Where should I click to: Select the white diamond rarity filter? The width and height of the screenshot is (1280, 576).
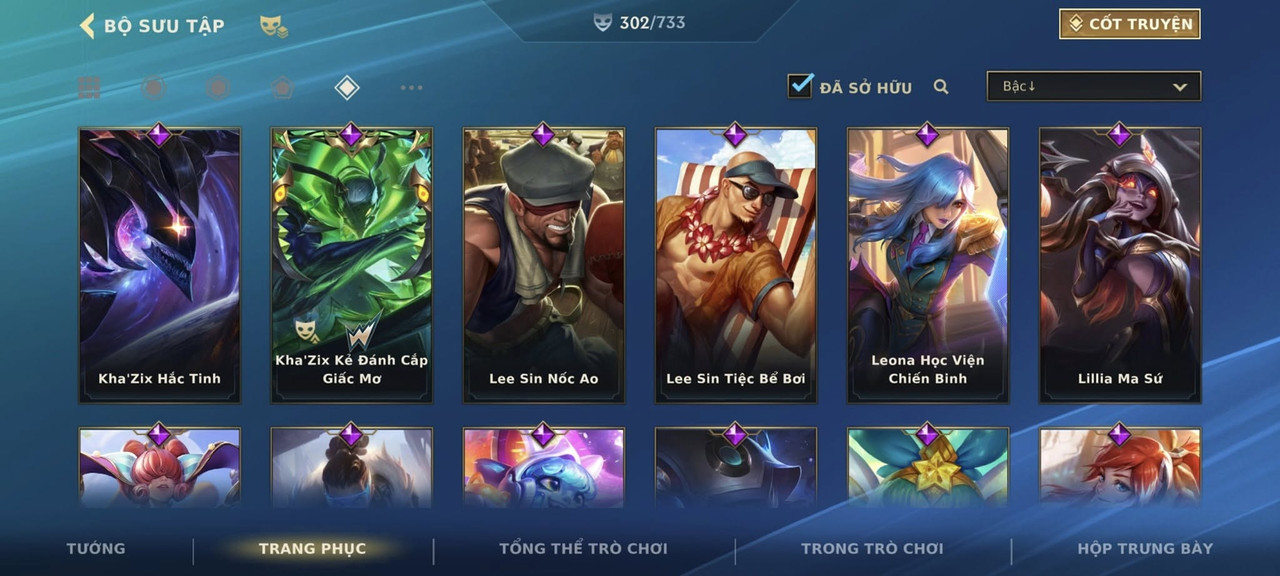(346, 88)
